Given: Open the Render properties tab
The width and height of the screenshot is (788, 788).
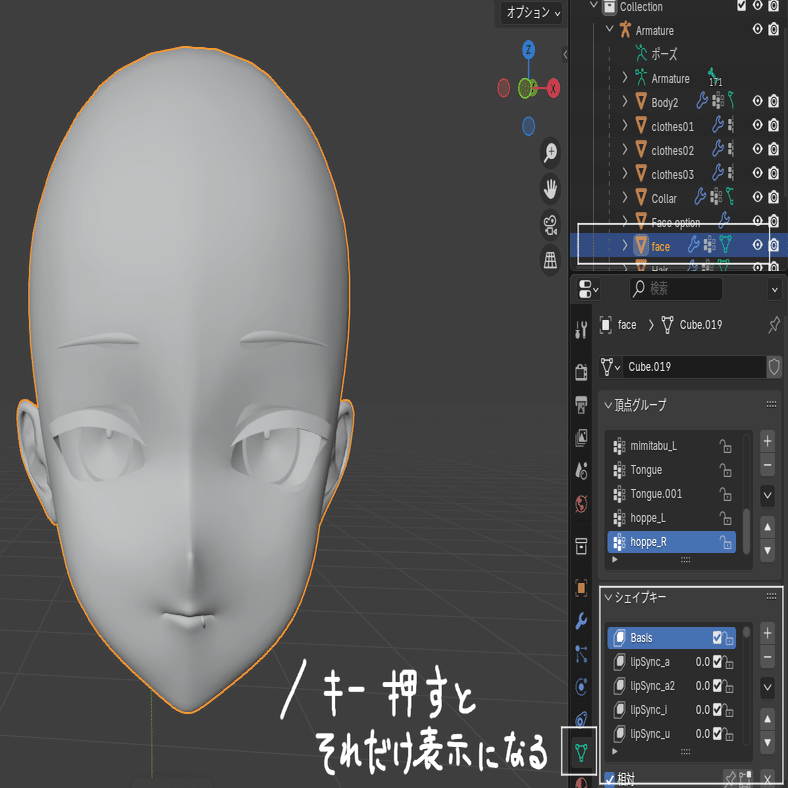Looking at the screenshot, I should (581, 372).
